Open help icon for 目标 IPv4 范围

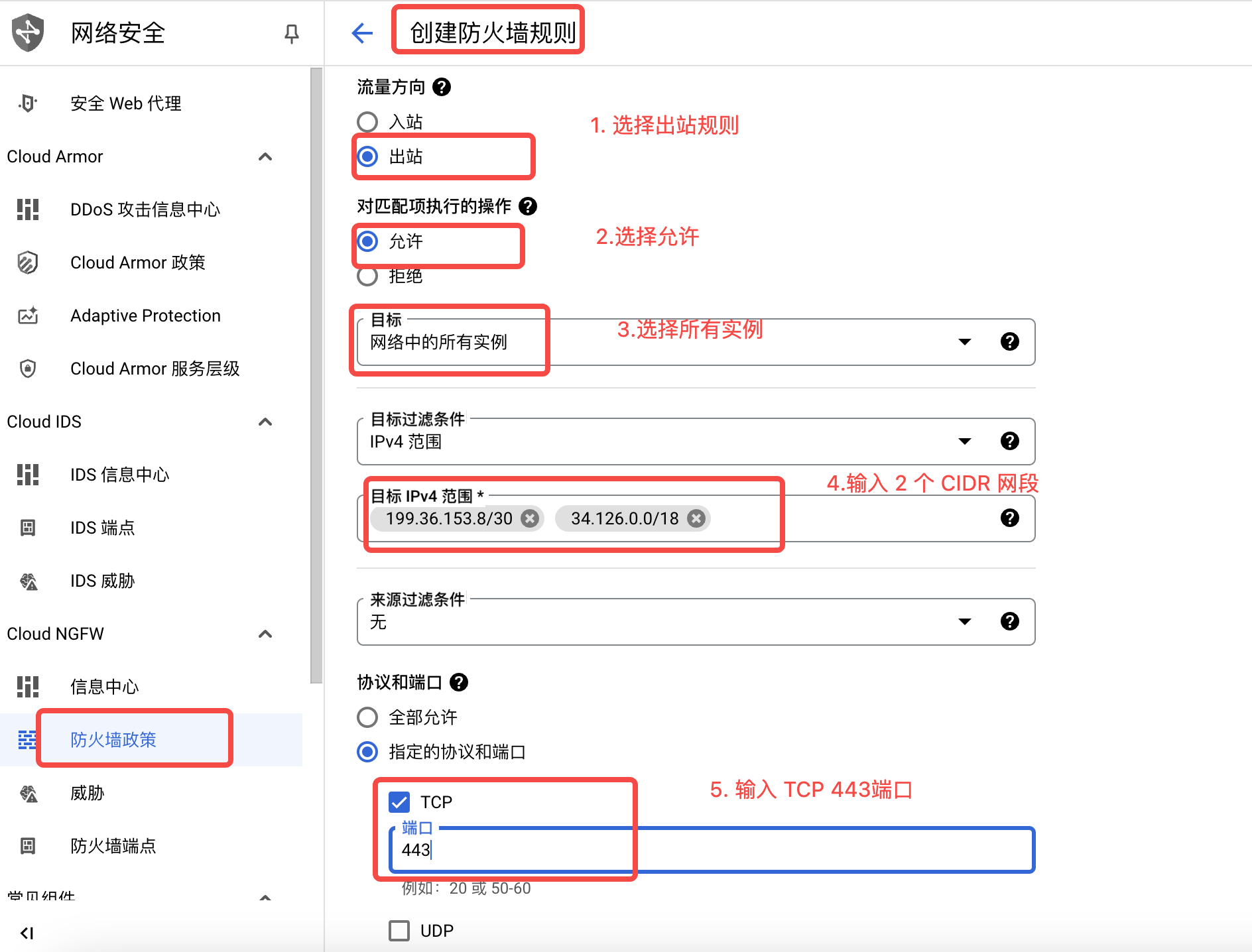click(x=1009, y=518)
